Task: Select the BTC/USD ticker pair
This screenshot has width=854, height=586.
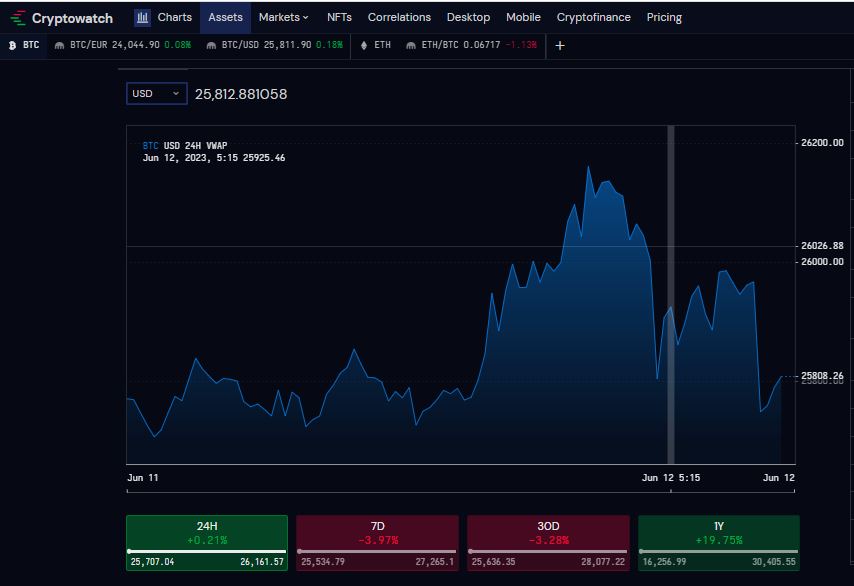Action: coord(274,45)
